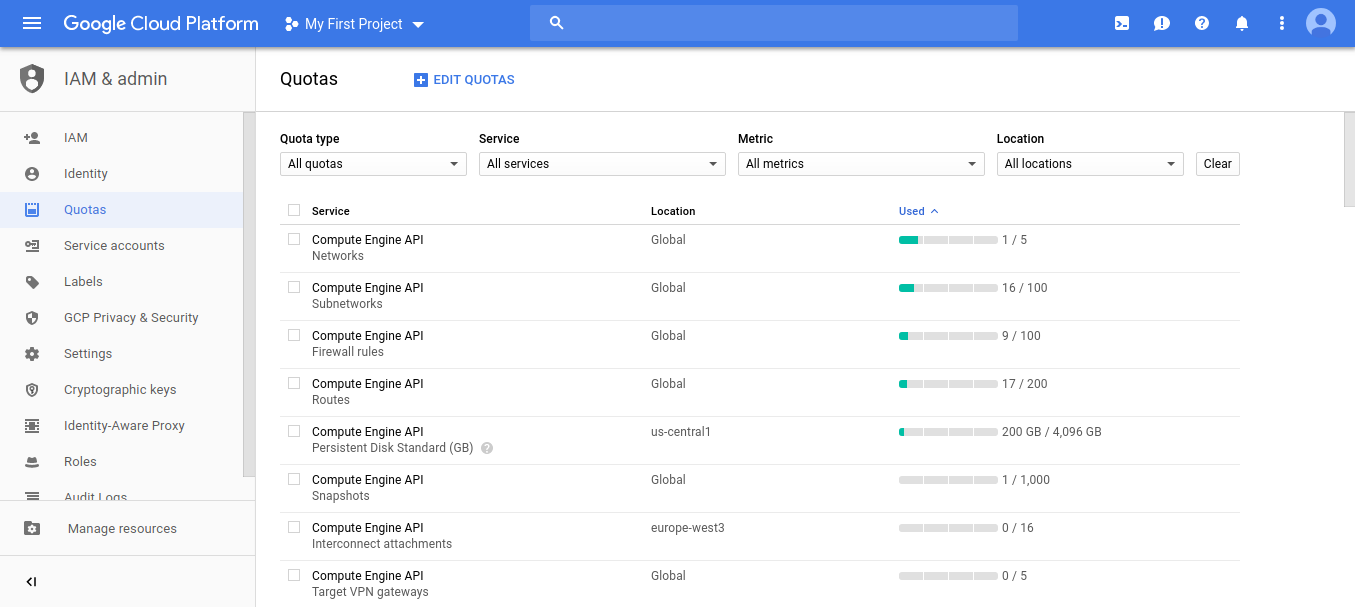
Task: Check the Networks quota row checkbox
Action: pyautogui.click(x=294, y=239)
